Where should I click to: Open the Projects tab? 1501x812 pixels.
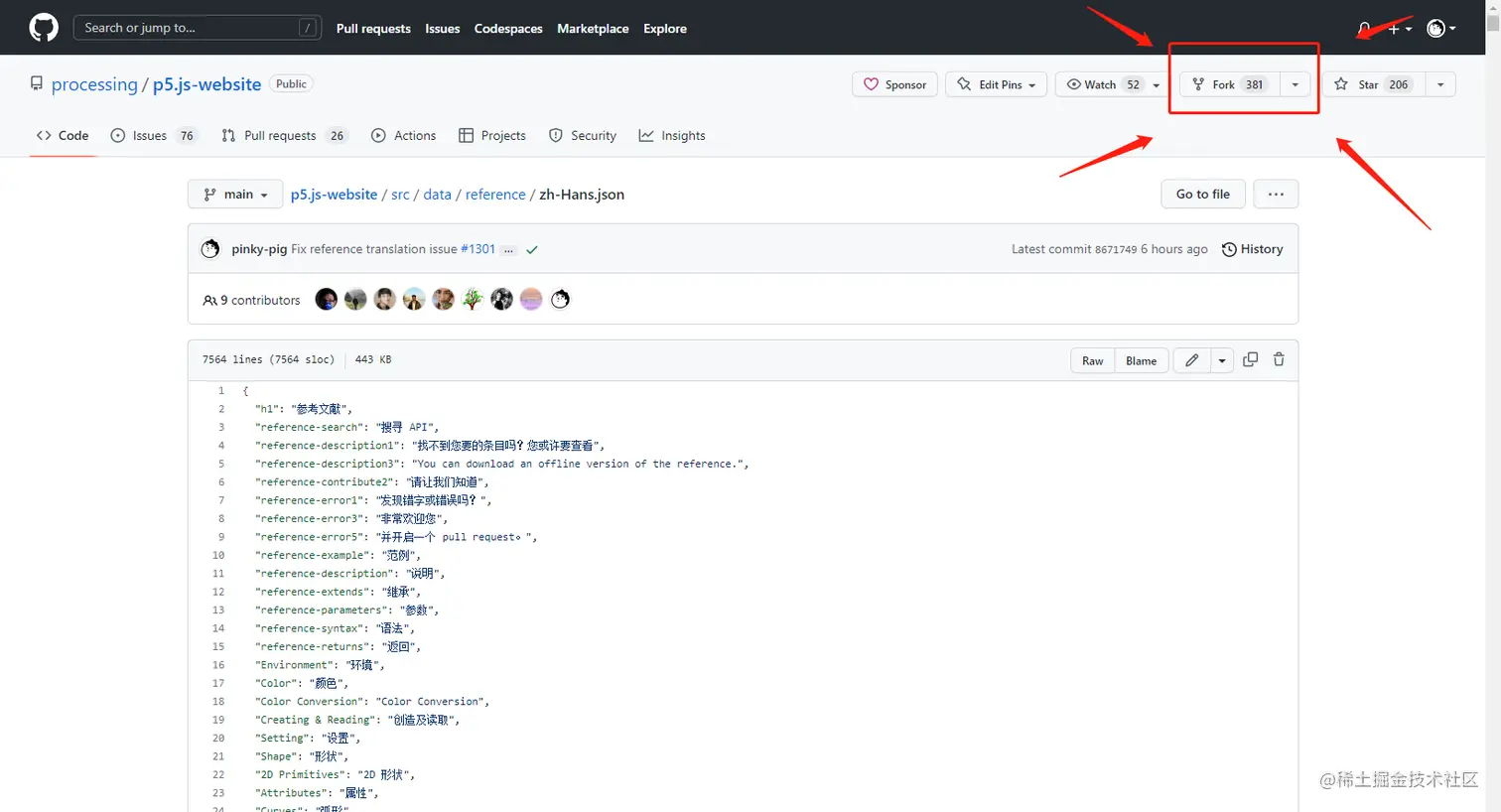[x=492, y=135]
